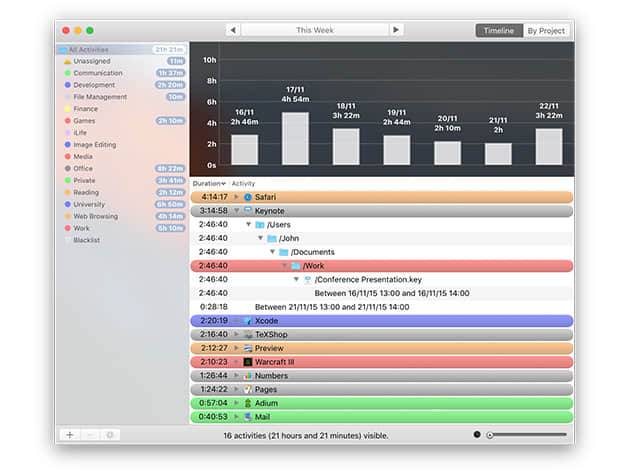Click the All Activities folder icon
This screenshot has width=630, height=473.
click(63, 49)
